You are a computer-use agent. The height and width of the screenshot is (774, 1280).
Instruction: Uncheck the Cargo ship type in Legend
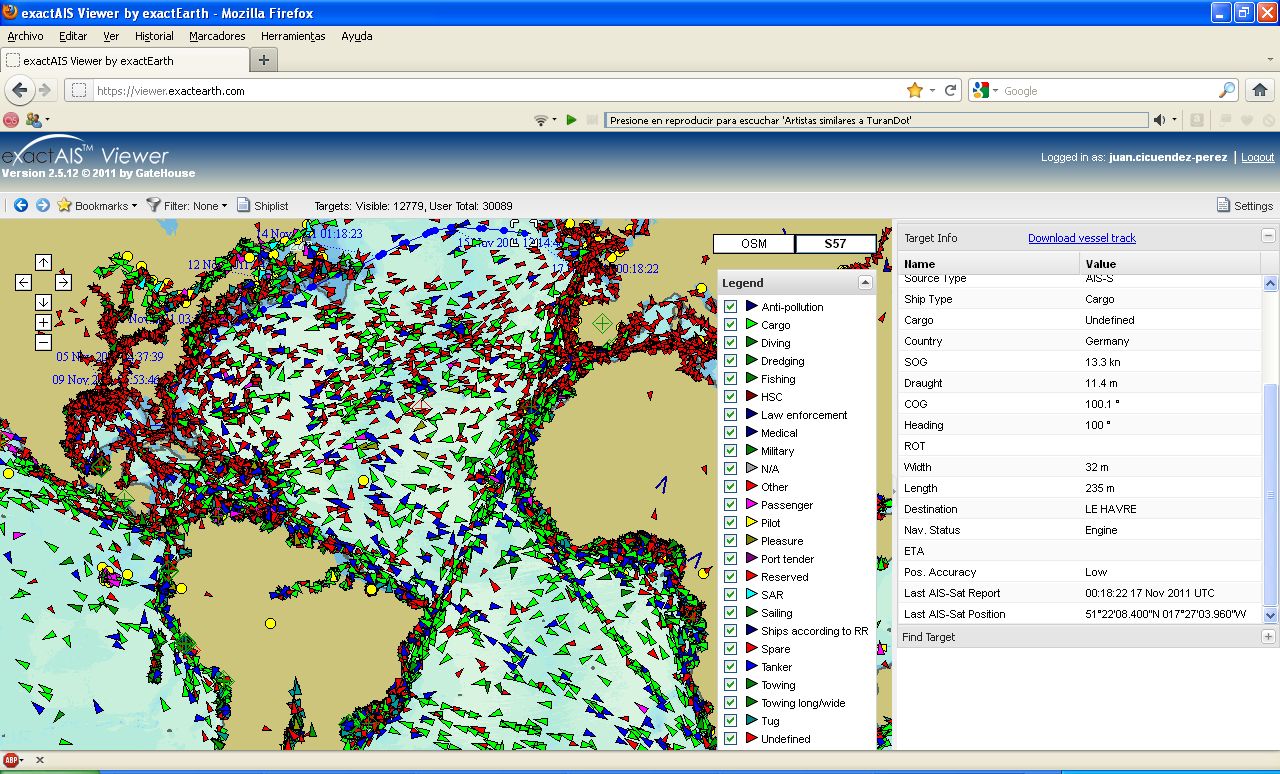(730, 325)
